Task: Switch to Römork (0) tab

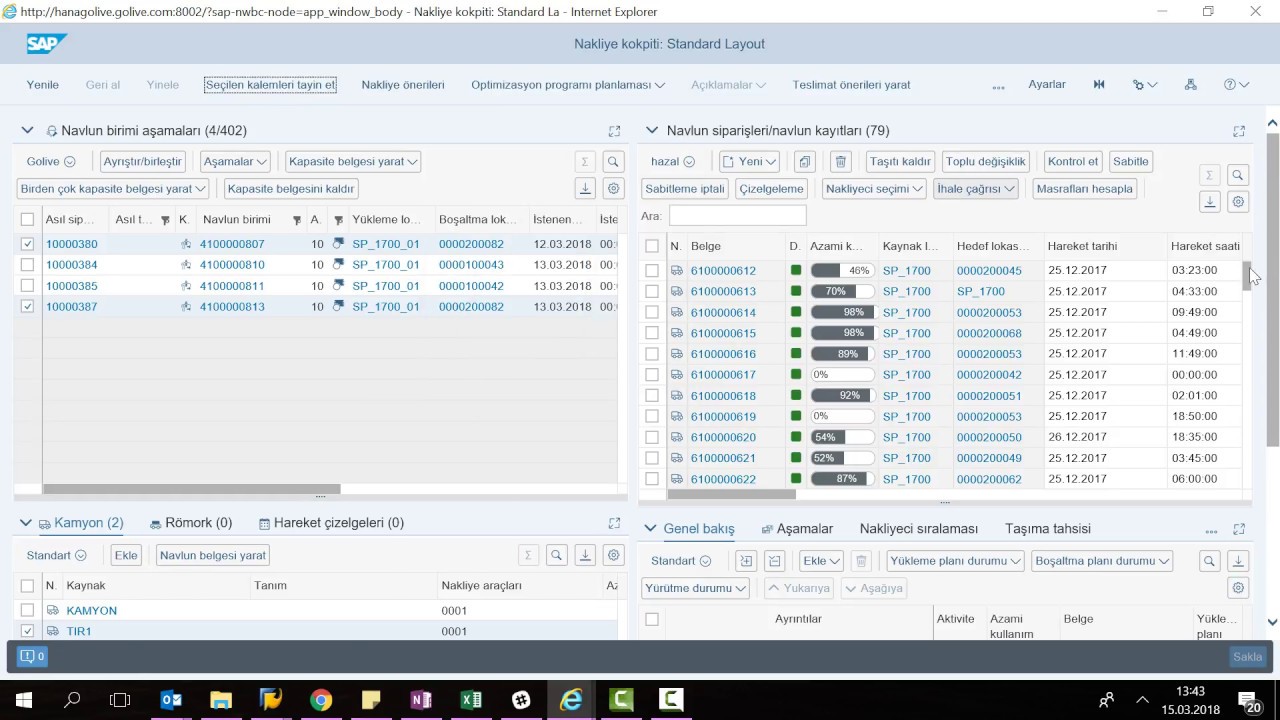Action: click(191, 523)
